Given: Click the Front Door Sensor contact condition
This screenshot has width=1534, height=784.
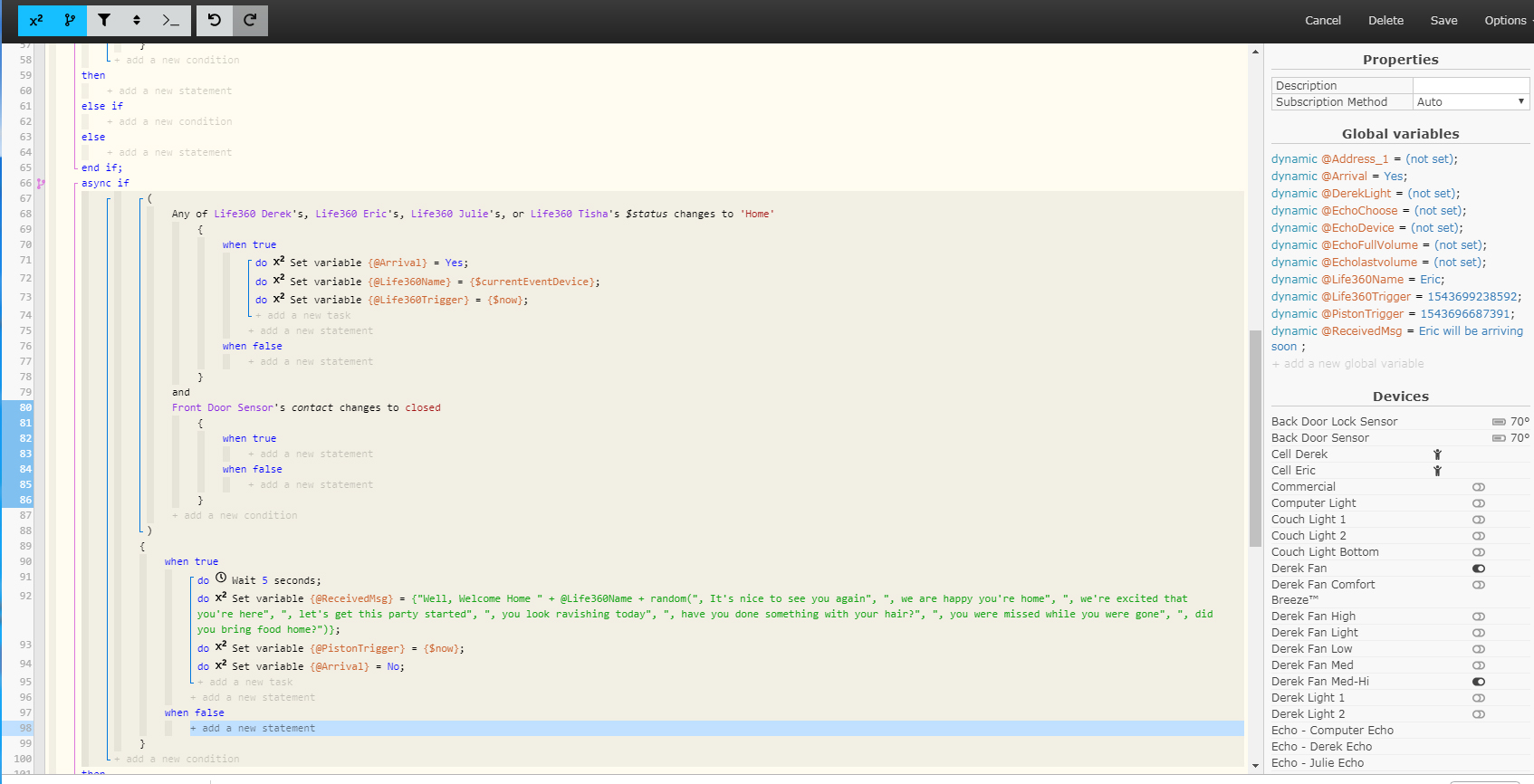Looking at the screenshot, I should [306, 407].
